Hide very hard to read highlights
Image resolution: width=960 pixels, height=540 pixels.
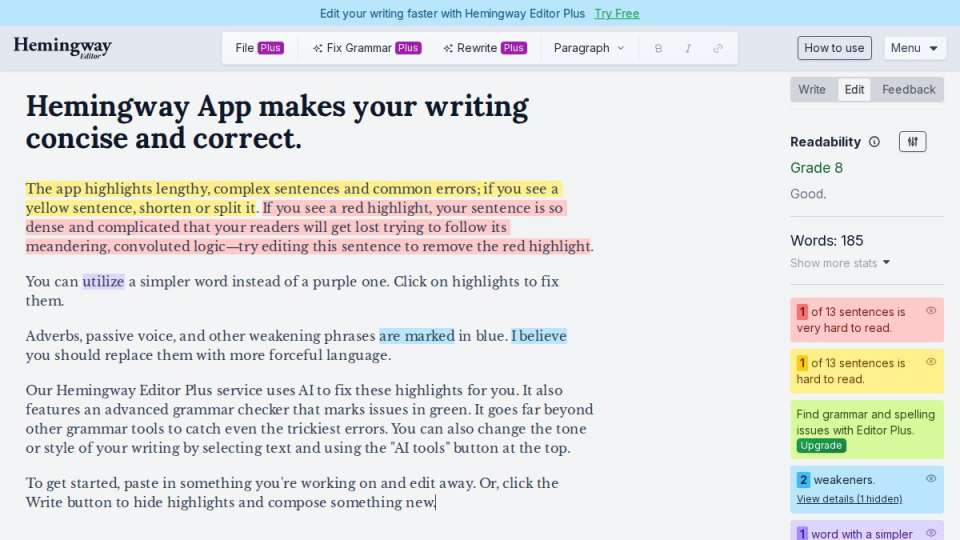click(x=931, y=310)
